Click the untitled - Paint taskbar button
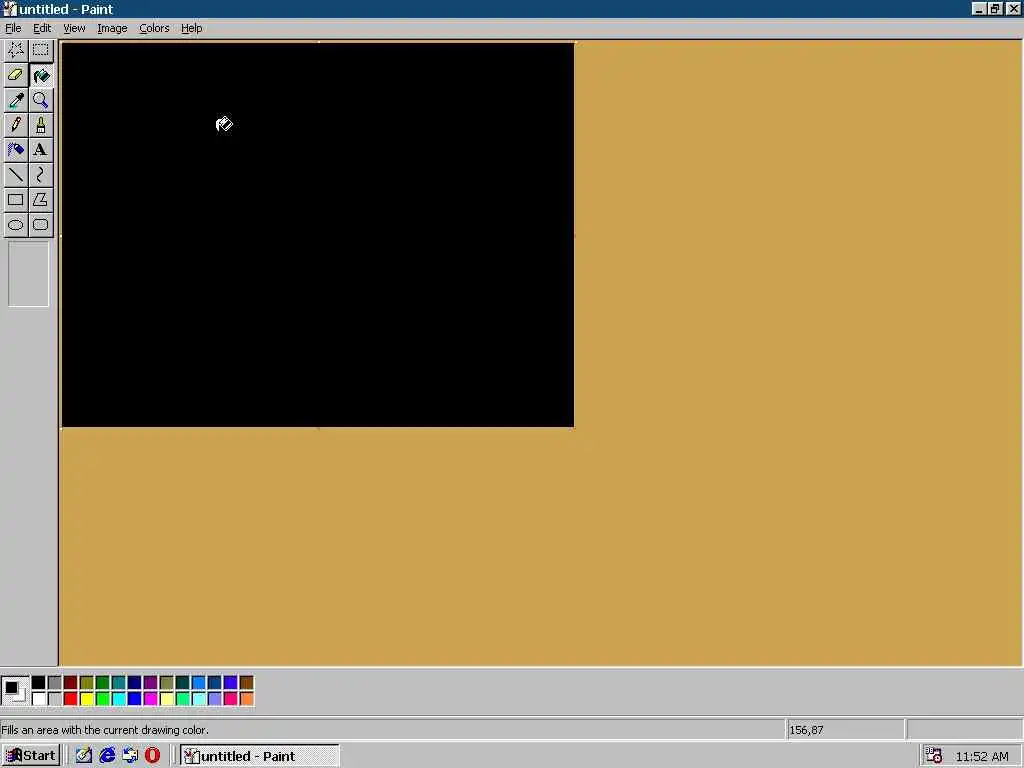The height and width of the screenshot is (768, 1024). pos(259,756)
